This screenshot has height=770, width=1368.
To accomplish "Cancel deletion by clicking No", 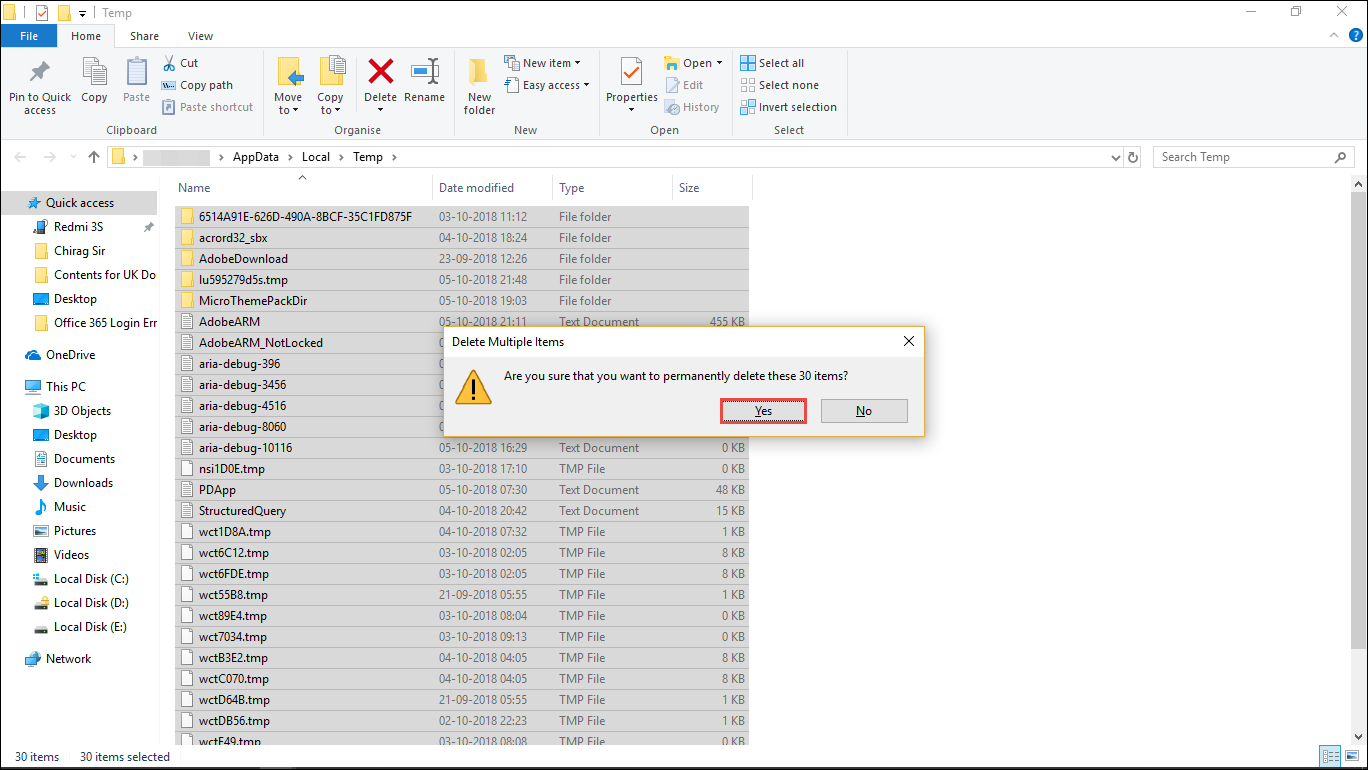I will pos(864,411).
